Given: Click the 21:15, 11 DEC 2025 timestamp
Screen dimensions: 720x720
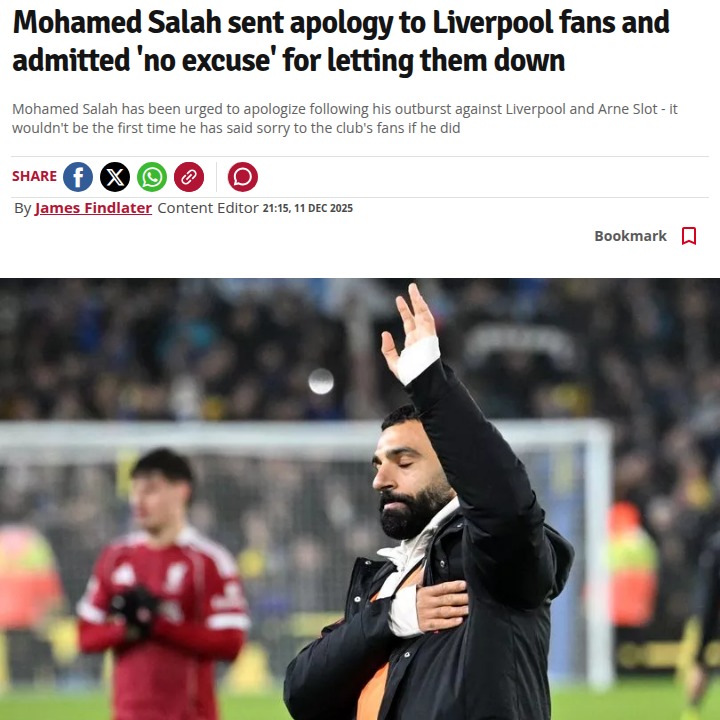Looking at the screenshot, I should pos(308,208).
